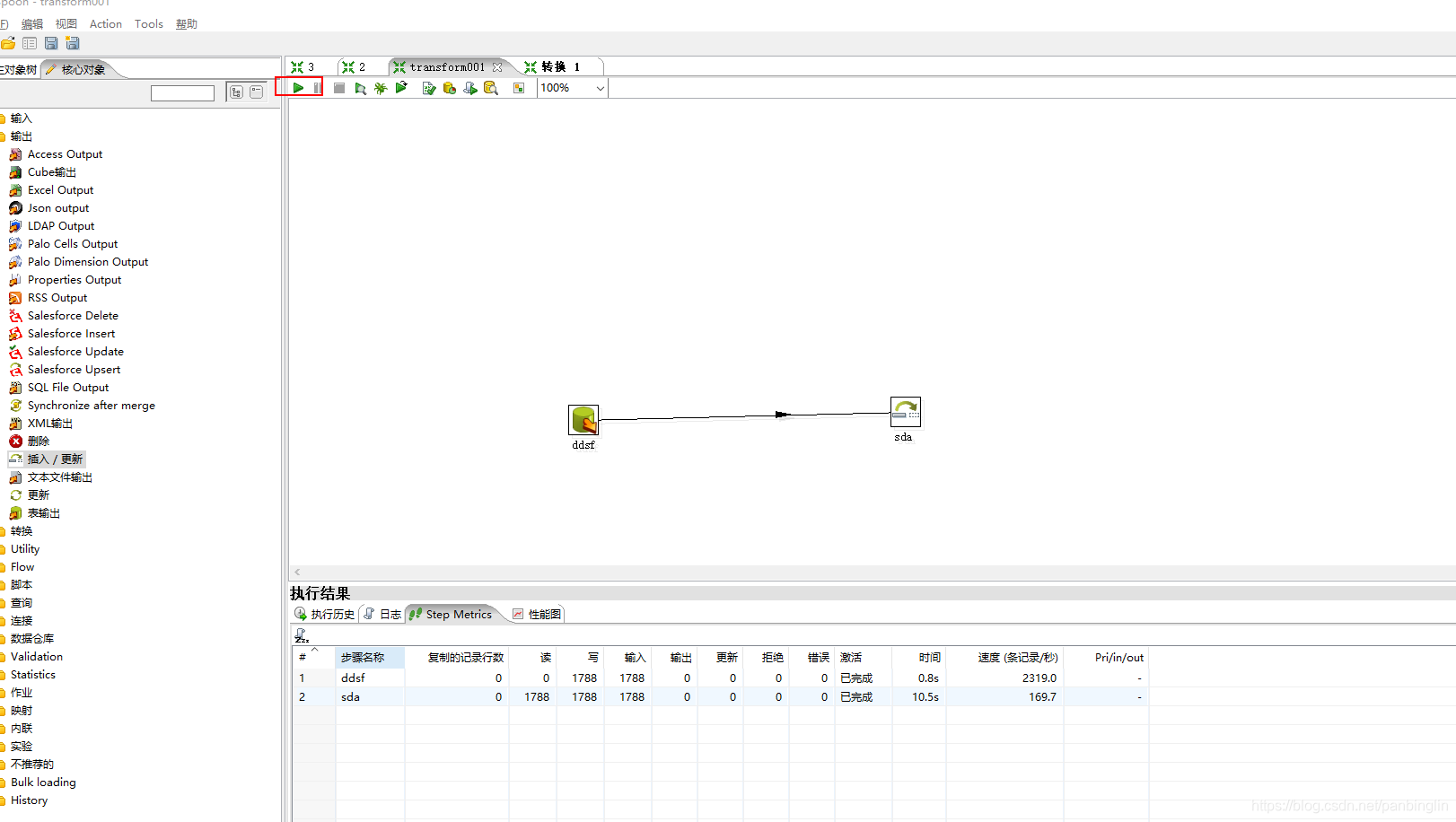The height and width of the screenshot is (822, 1456).
Task: Select Access Output step
Action: tap(65, 154)
